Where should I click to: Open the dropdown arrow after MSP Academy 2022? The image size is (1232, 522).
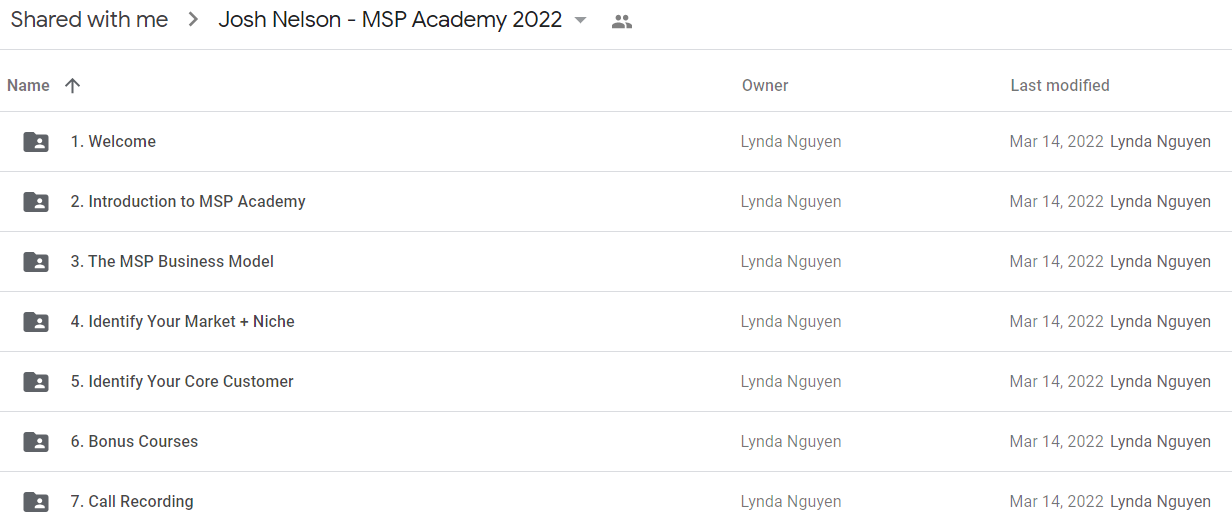pyautogui.click(x=580, y=21)
